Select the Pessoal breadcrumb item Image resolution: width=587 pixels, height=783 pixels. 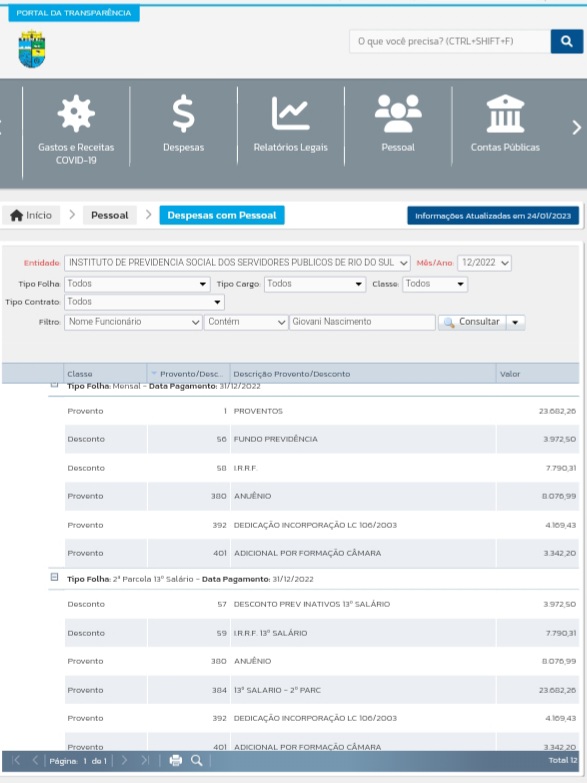(x=109, y=215)
